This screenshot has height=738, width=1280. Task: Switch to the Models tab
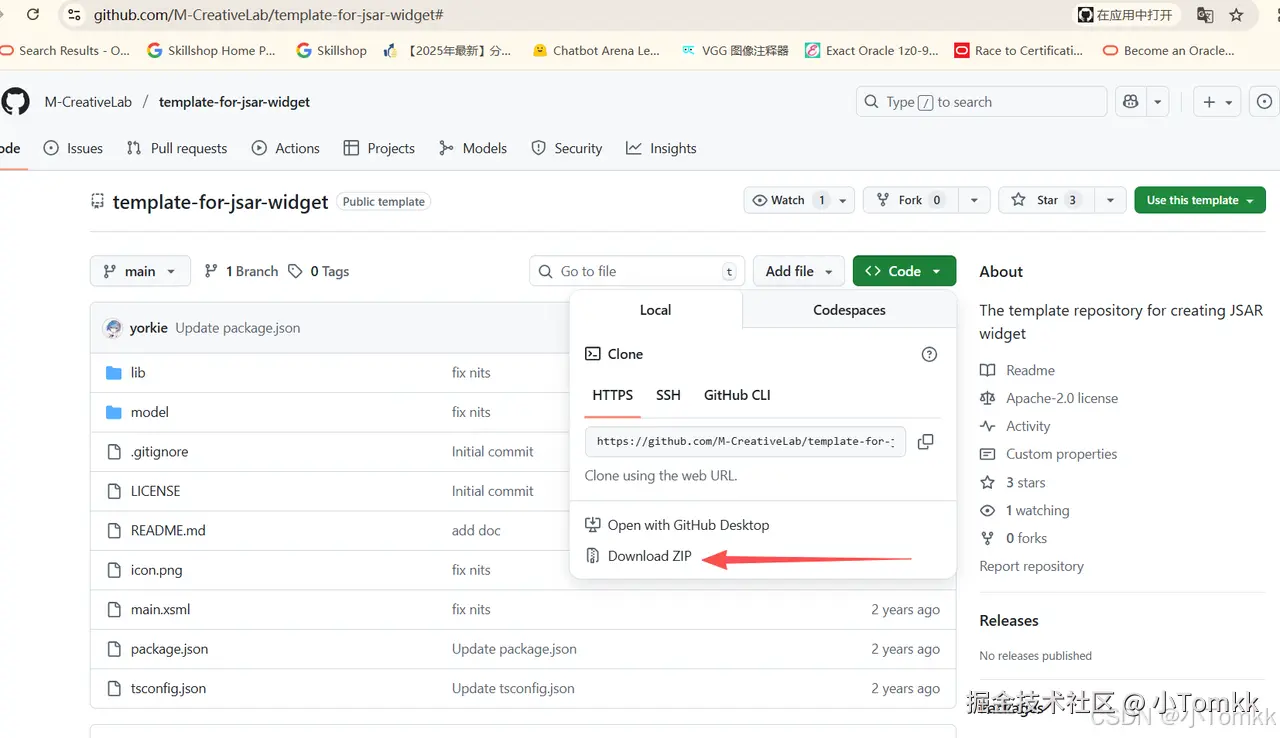tap(473, 148)
